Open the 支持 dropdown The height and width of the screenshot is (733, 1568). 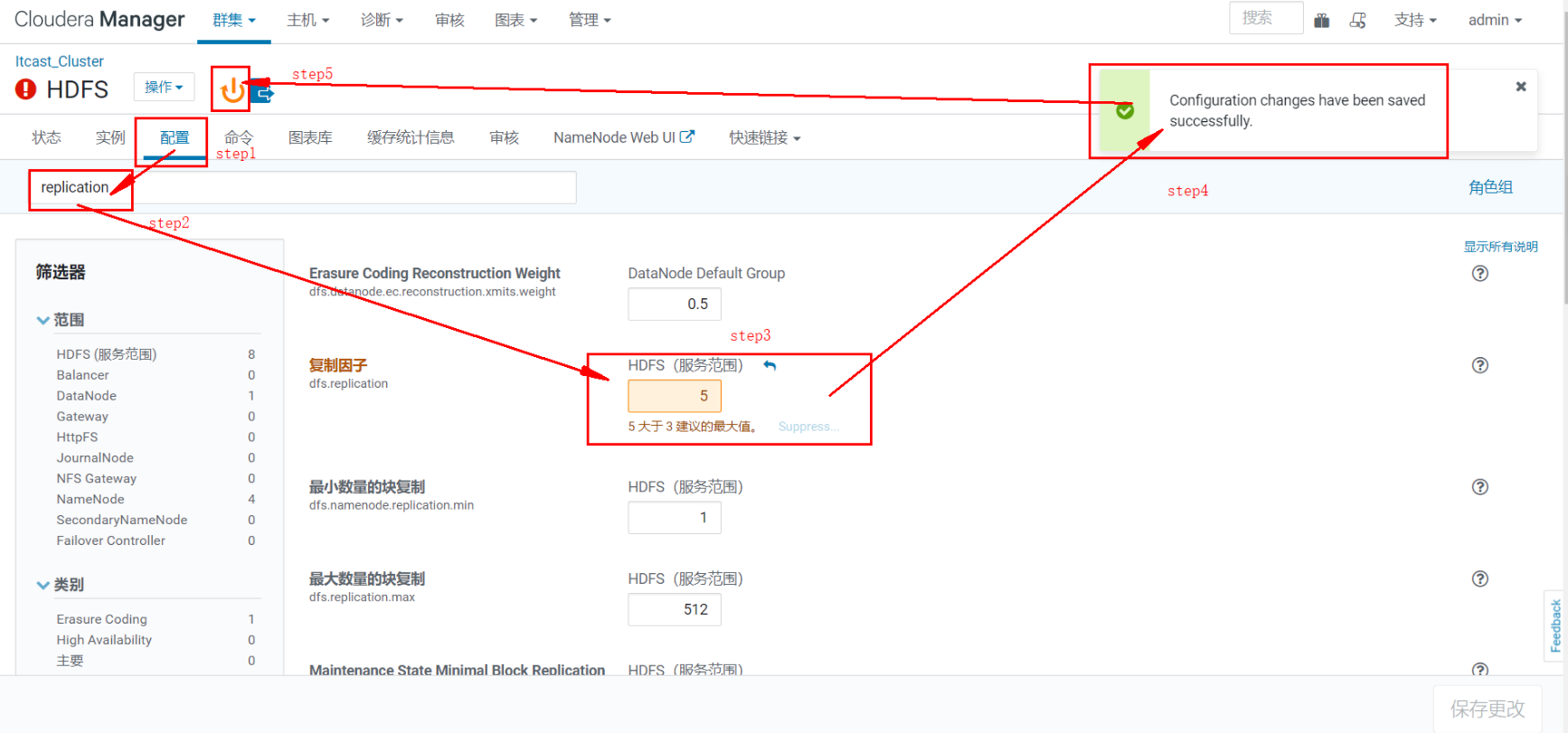pos(1415,20)
